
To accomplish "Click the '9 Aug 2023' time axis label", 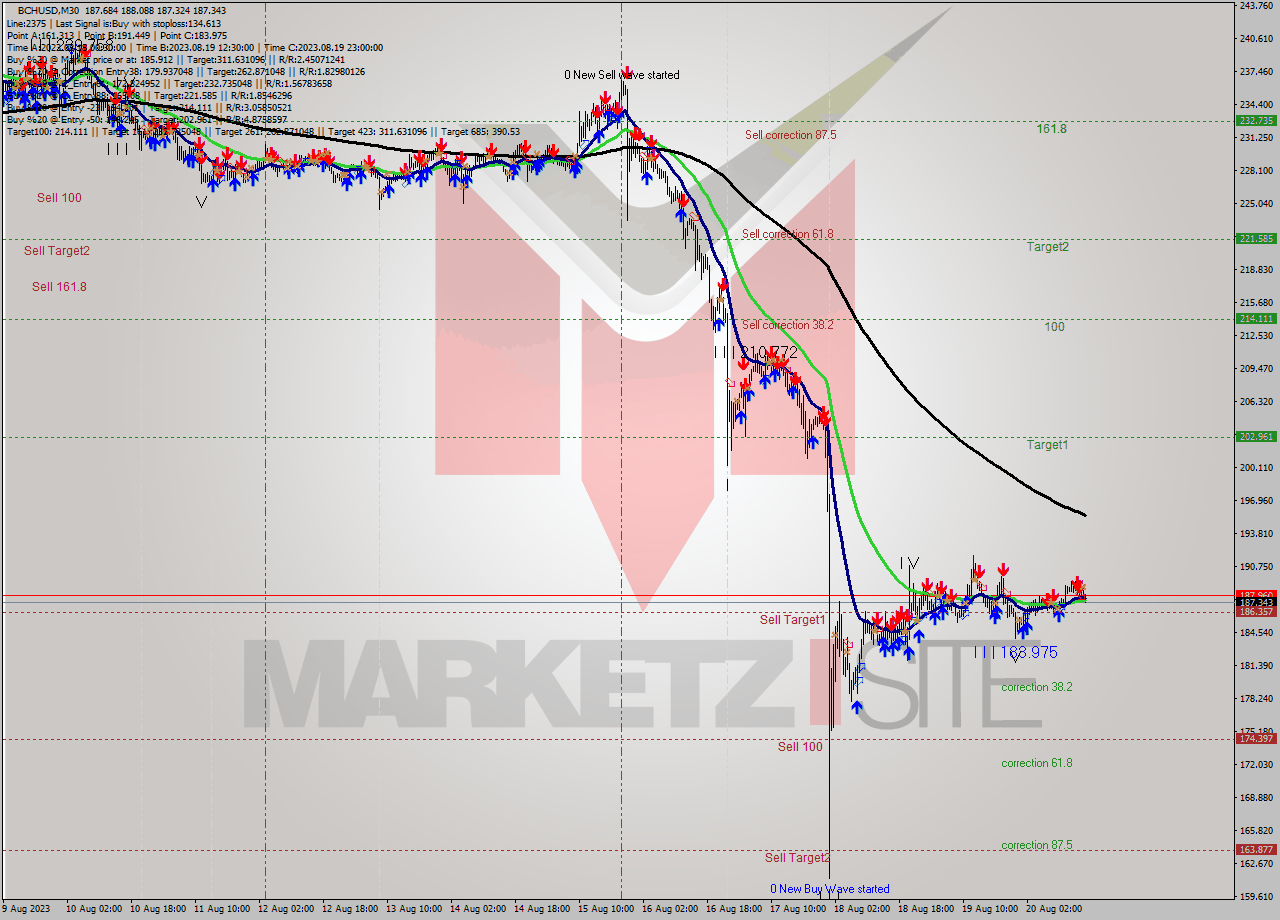I will click(27, 909).
